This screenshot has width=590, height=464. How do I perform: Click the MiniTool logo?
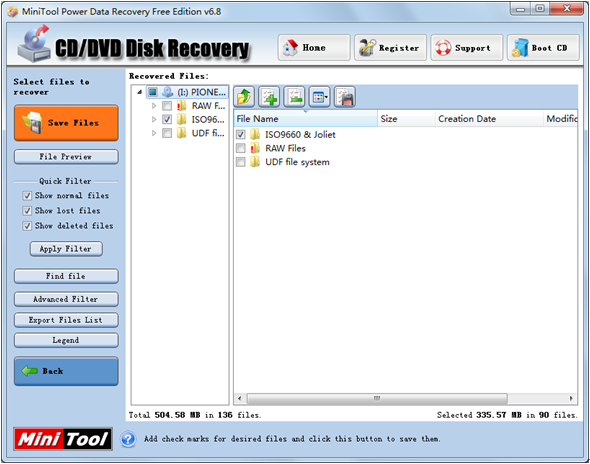63,439
